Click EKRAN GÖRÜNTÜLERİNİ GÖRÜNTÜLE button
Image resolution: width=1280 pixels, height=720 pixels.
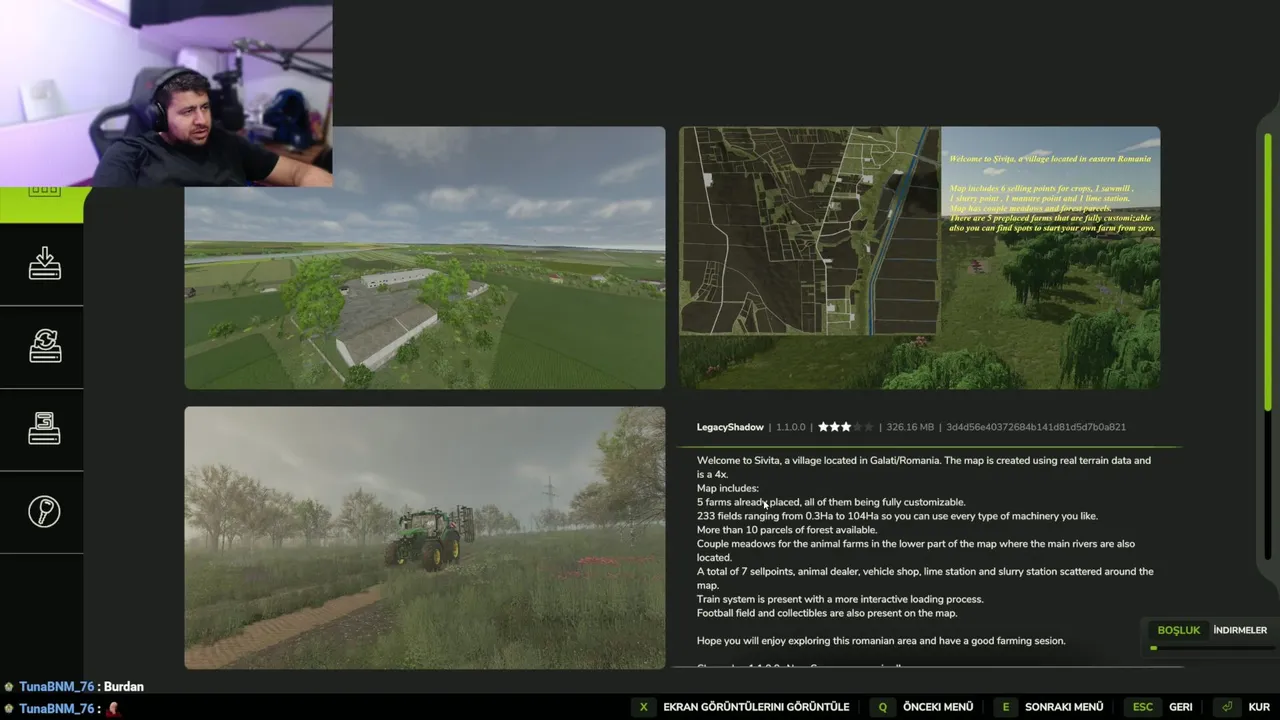pos(756,707)
